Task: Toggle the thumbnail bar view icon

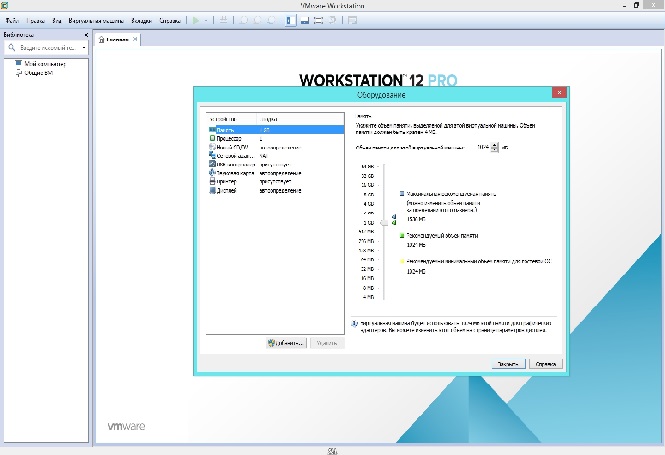Action: pyautogui.click(x=305, y=20)
